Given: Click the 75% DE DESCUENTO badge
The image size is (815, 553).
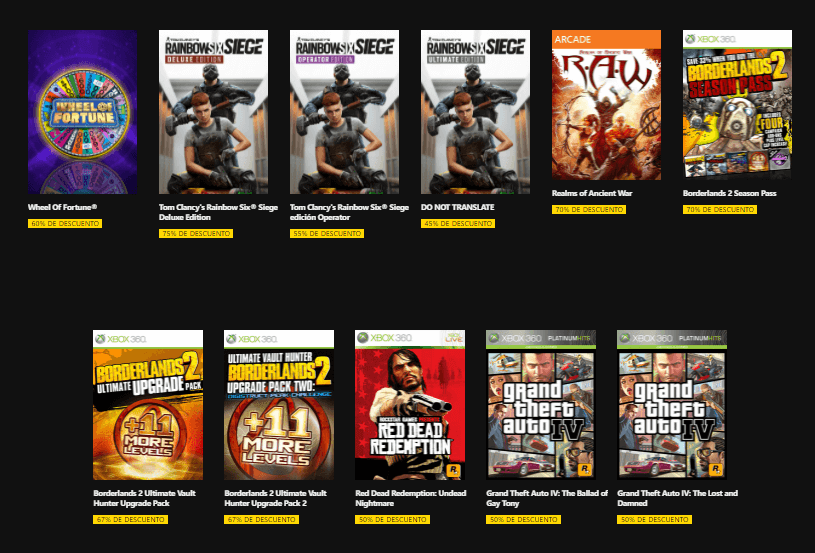Looking at the screenshot, I should [x=196, y=234].
